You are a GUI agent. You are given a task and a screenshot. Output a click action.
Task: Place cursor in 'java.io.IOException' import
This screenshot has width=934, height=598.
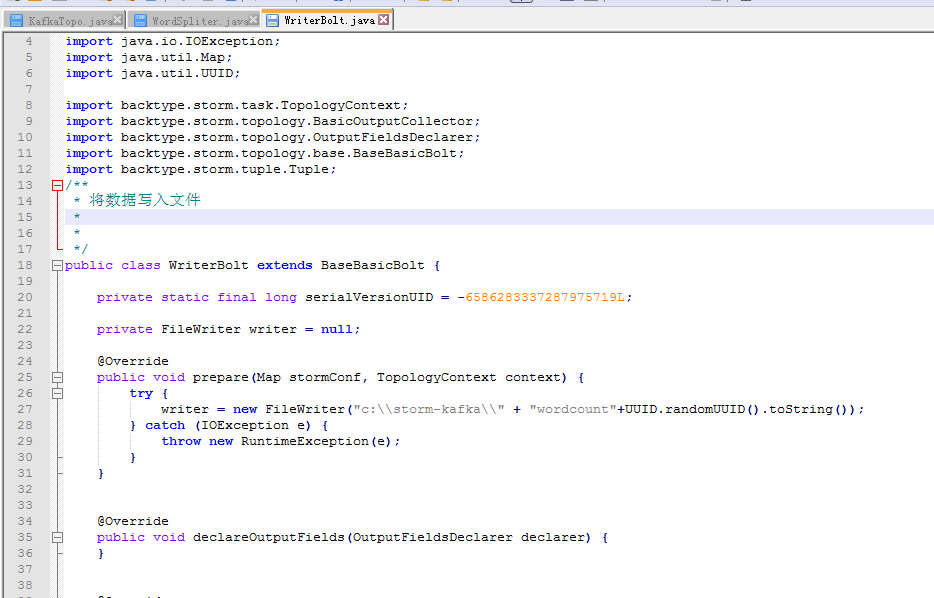coord(197,41)
